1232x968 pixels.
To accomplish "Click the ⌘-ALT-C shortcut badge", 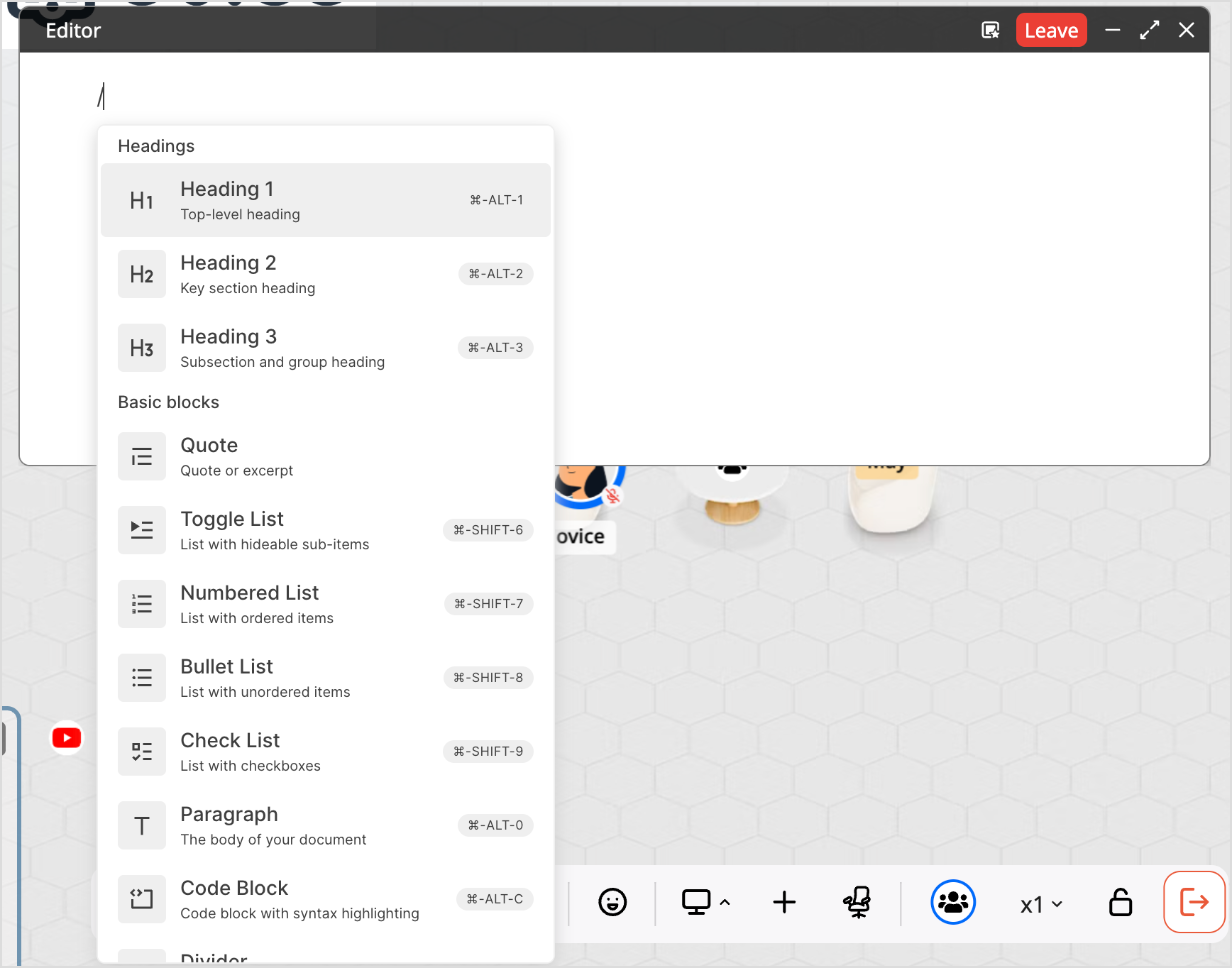I will click(x=495, y=899).
